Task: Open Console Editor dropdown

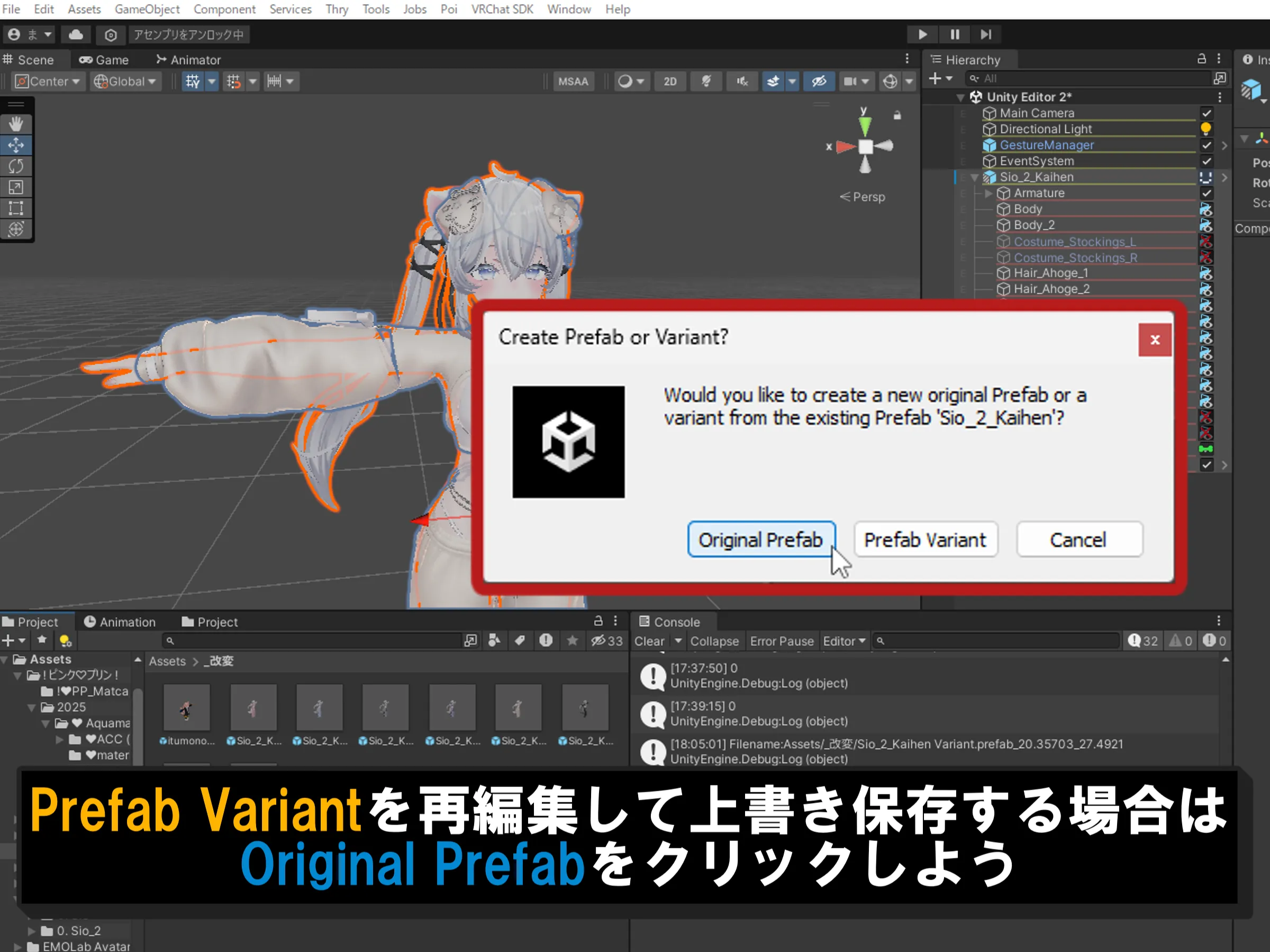Action: (844, 641)
